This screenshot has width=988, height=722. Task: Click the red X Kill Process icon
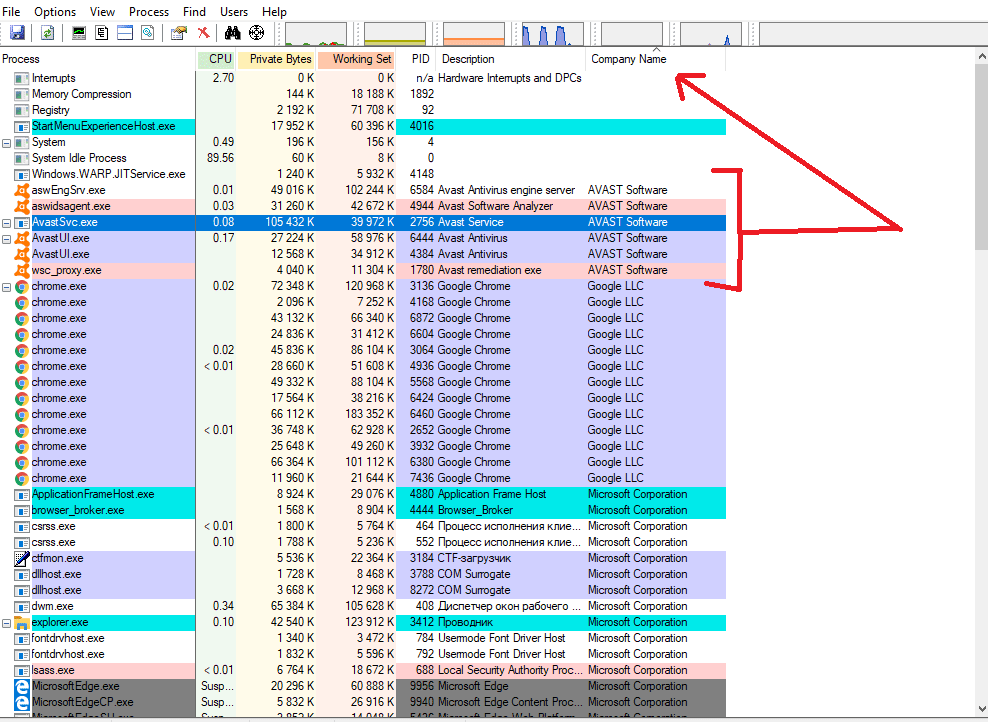(x=203, y=33)
